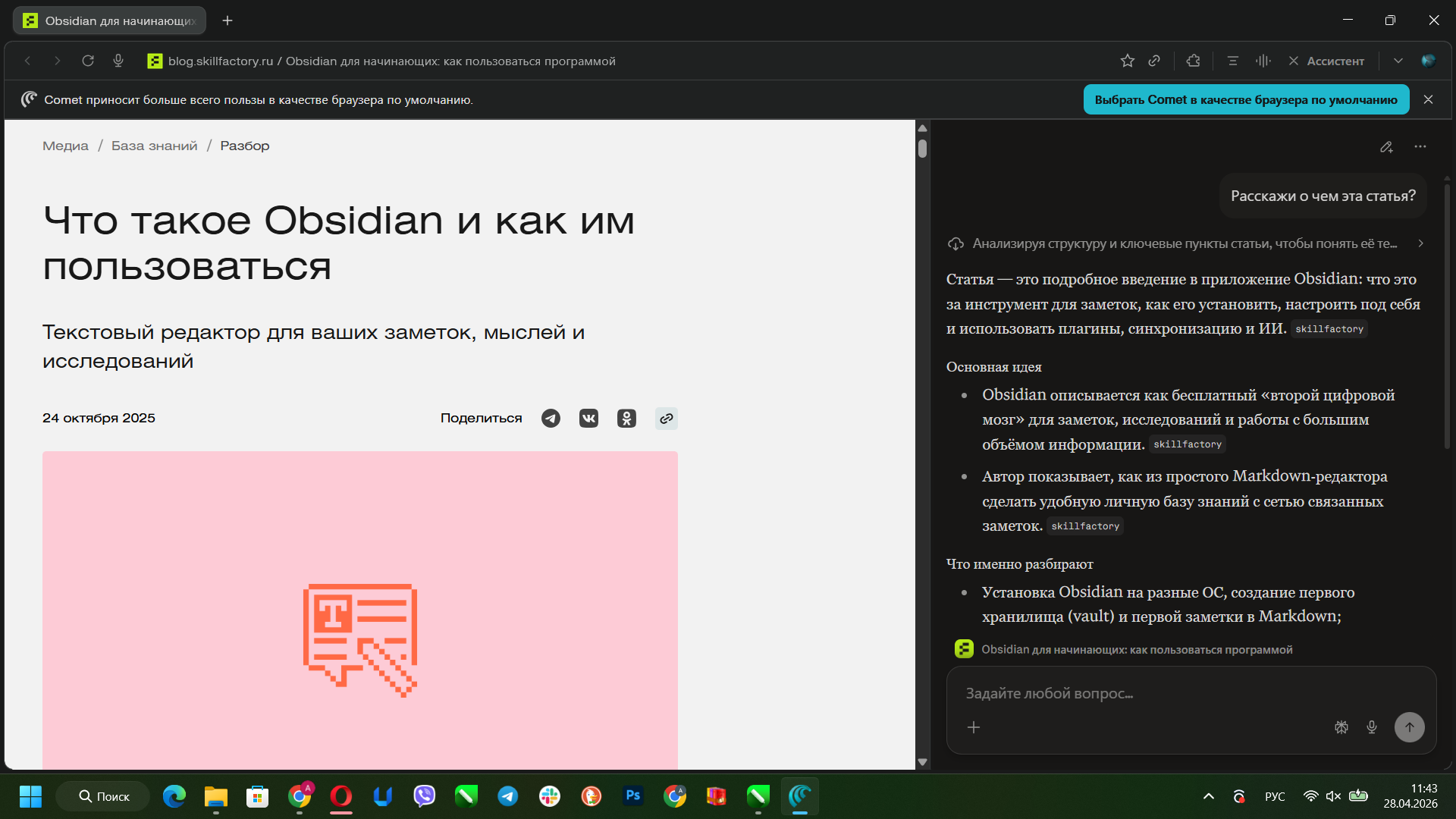Set Comet as the default browser
The image size is (1456, 819).
click(1246, 99)
